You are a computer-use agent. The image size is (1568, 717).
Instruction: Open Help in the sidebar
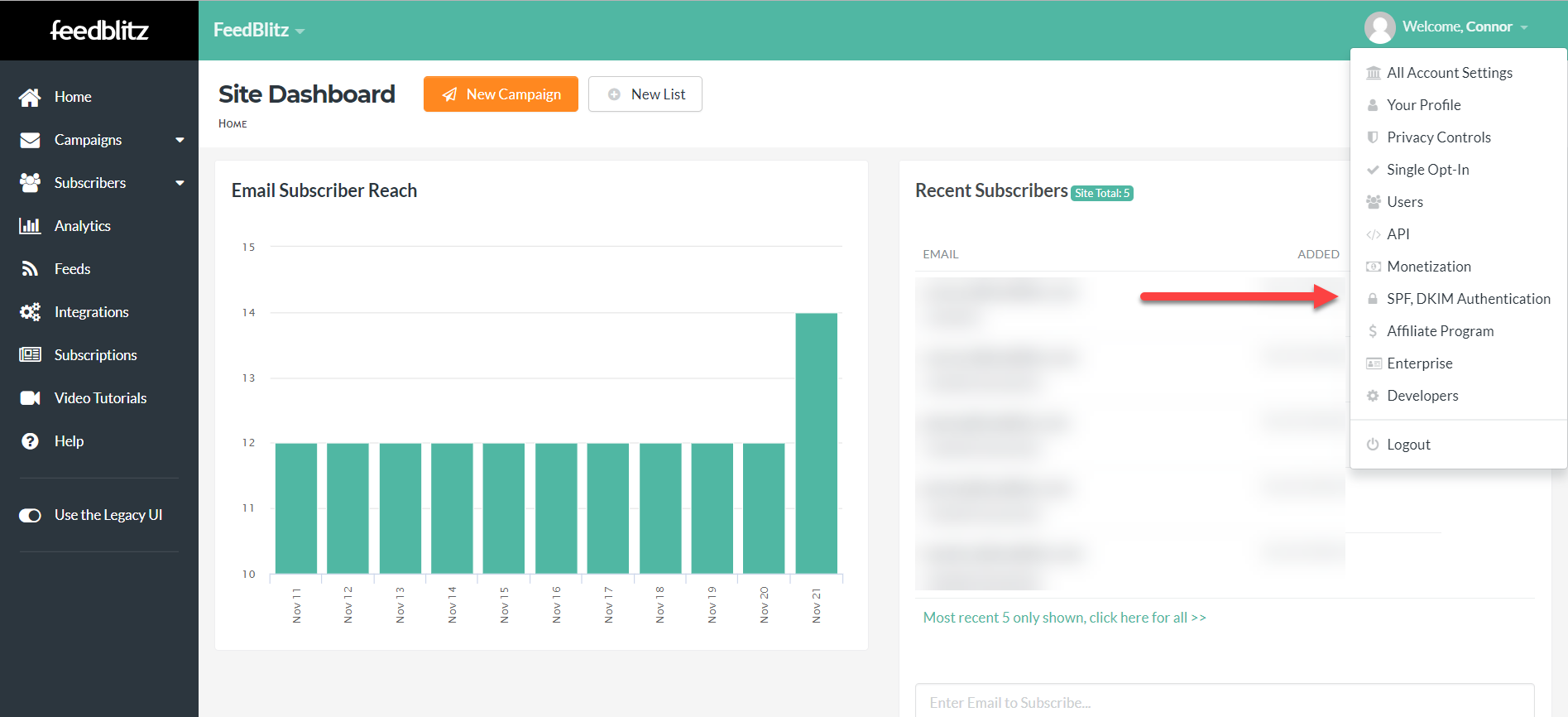69,441
